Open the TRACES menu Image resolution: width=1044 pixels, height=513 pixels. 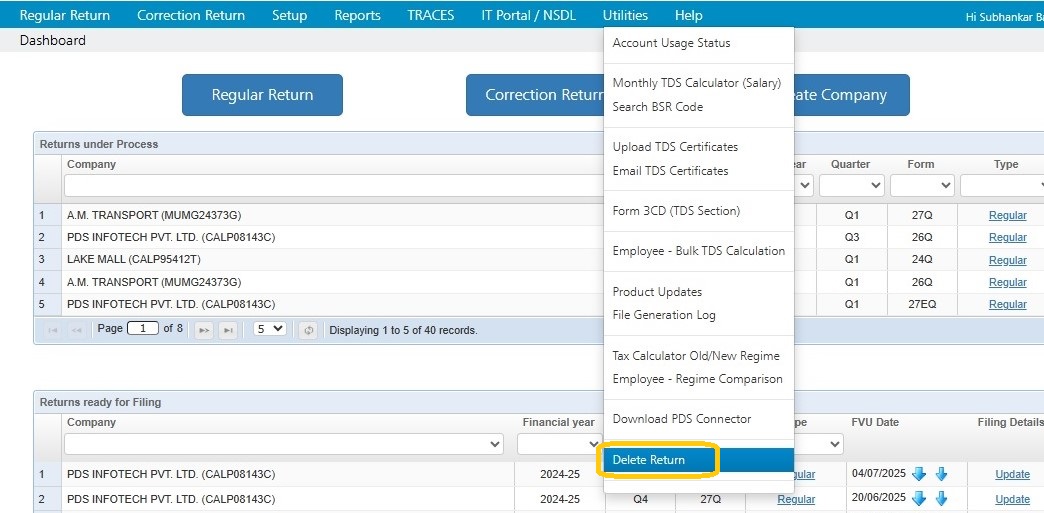coord(430,15)
